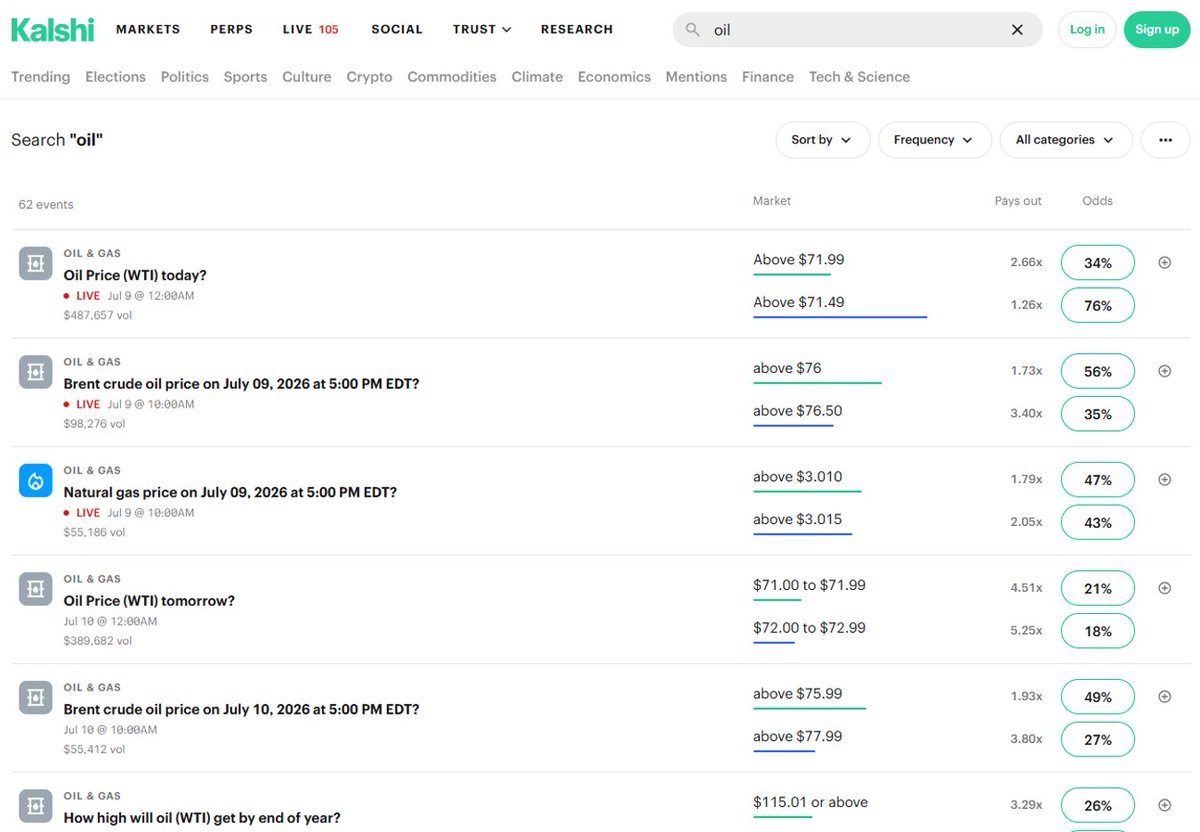Select the Crypto category tab
Viewport: 1200px width, 832px height.
tap(369, 77)
